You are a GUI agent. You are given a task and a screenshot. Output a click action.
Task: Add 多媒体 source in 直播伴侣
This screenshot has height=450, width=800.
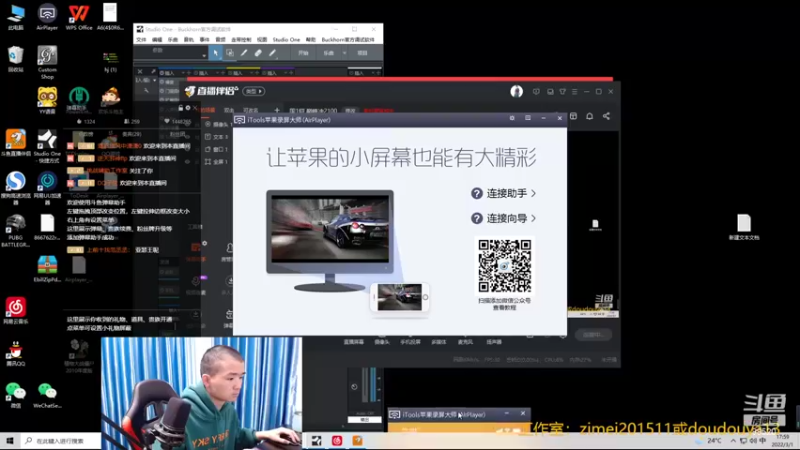(439, 342)
